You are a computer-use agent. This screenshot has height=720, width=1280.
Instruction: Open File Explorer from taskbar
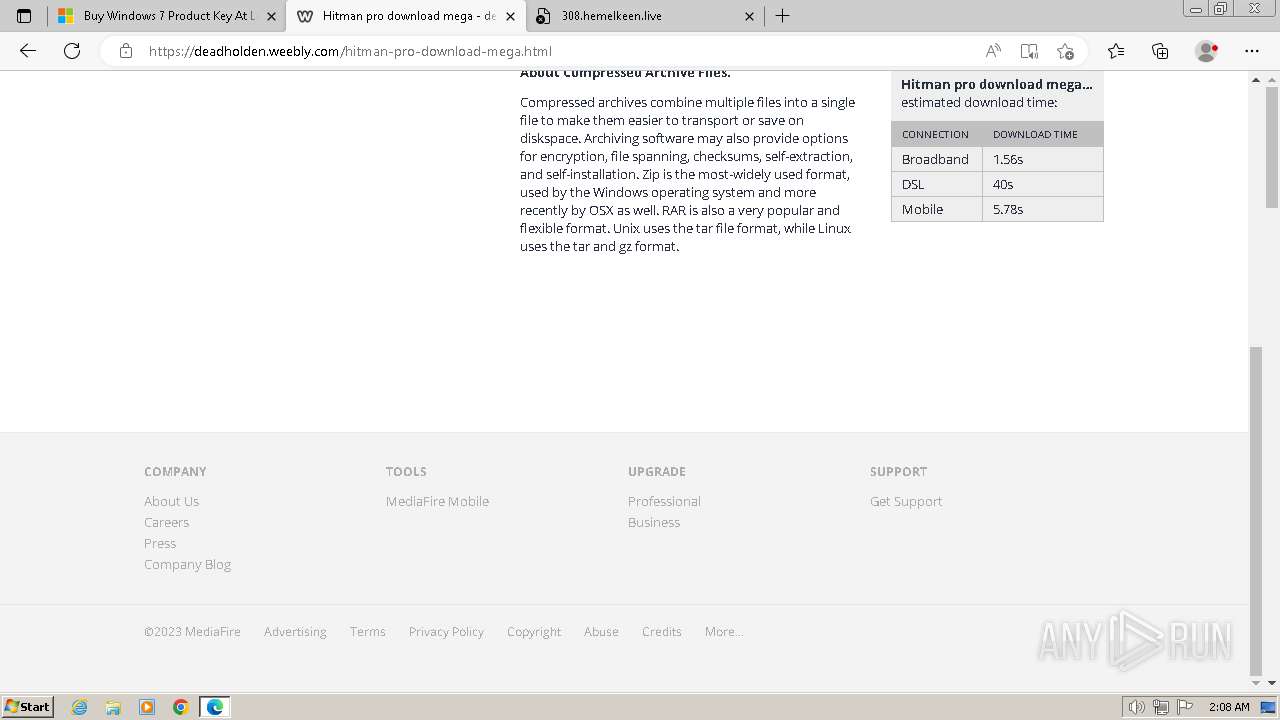(x=113, y=707)
